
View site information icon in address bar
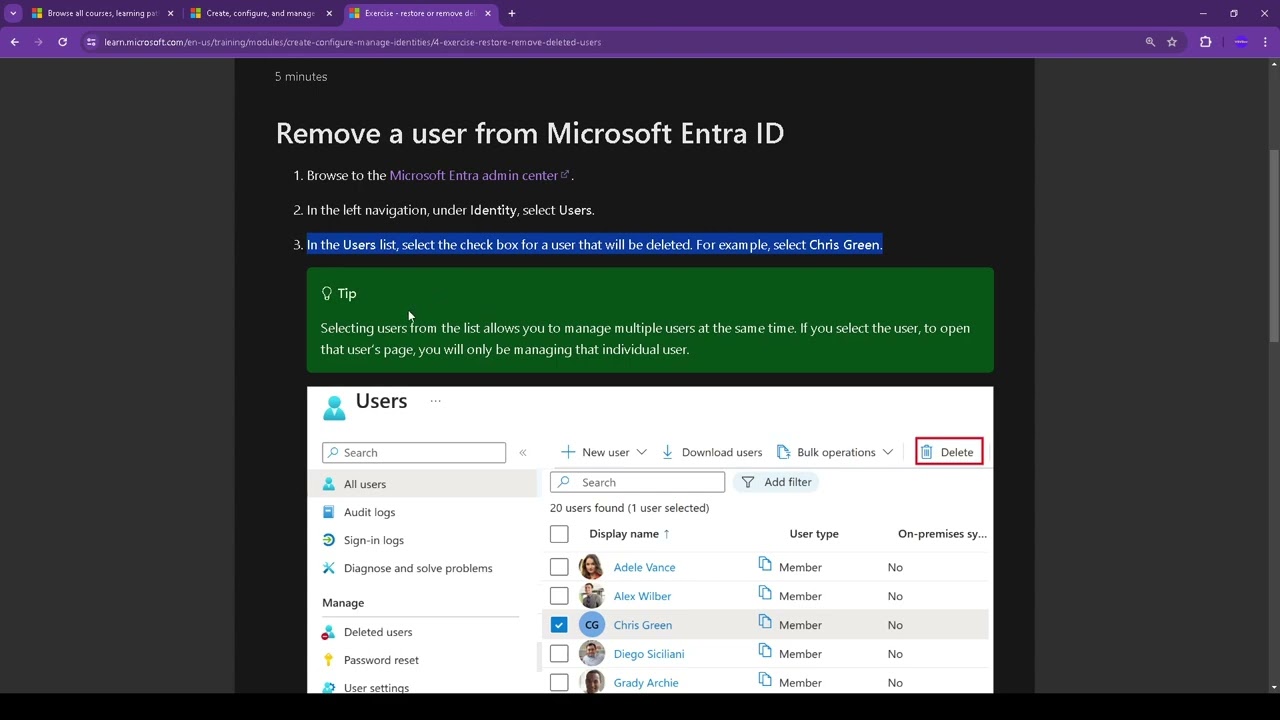(x=91, y=42)
